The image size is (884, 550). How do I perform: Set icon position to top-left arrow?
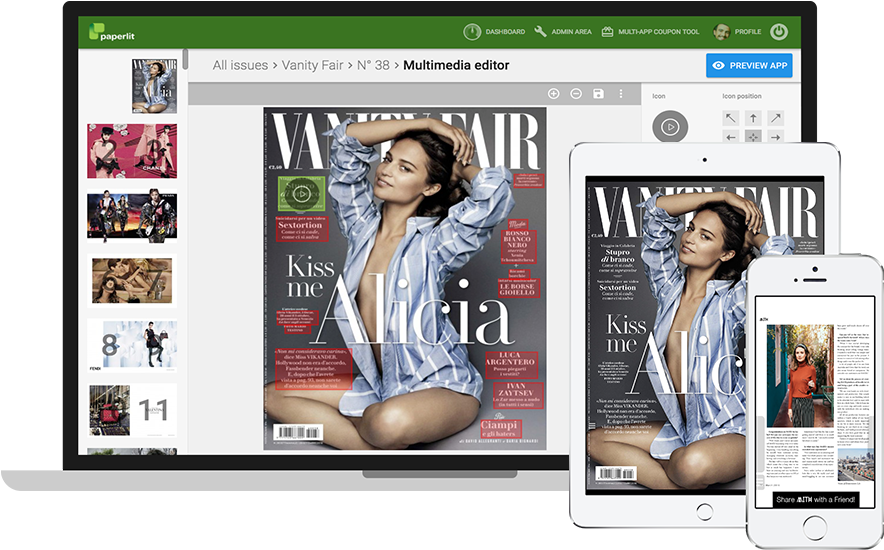click(730, 118)
